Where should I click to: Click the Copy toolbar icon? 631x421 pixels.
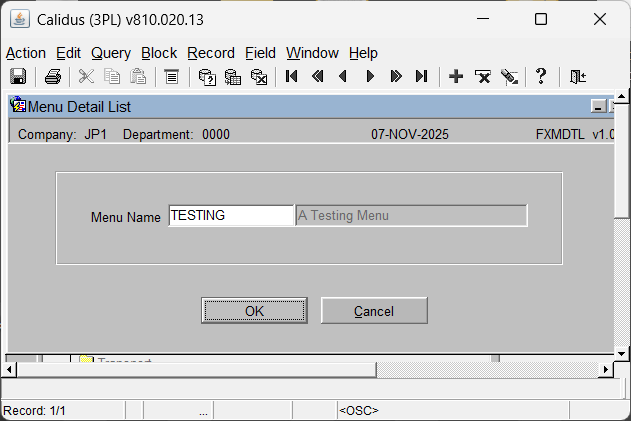point(112,76)
